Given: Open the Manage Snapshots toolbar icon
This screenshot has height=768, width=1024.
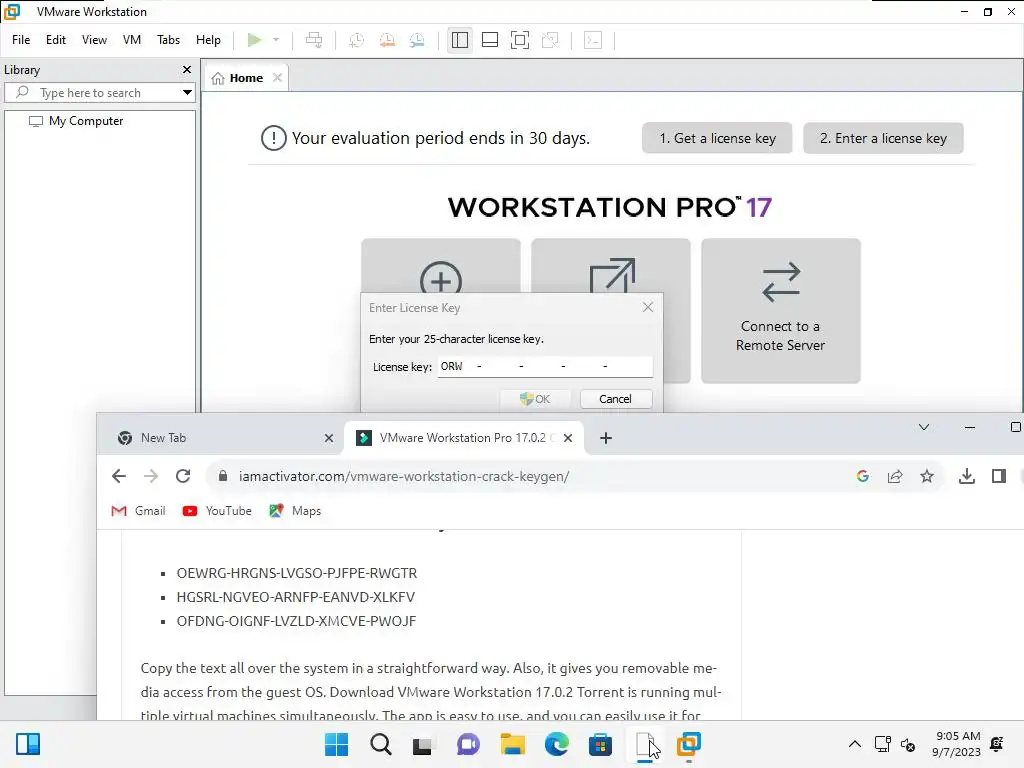Looking at the screenshot, I should click(417, 40).
